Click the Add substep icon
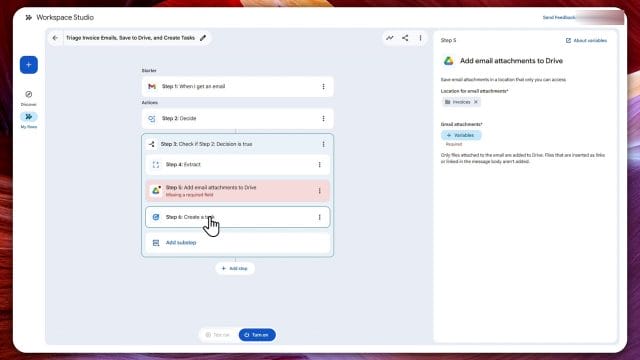This screenshot has height=360, width=640. click(x=156, y=243)
